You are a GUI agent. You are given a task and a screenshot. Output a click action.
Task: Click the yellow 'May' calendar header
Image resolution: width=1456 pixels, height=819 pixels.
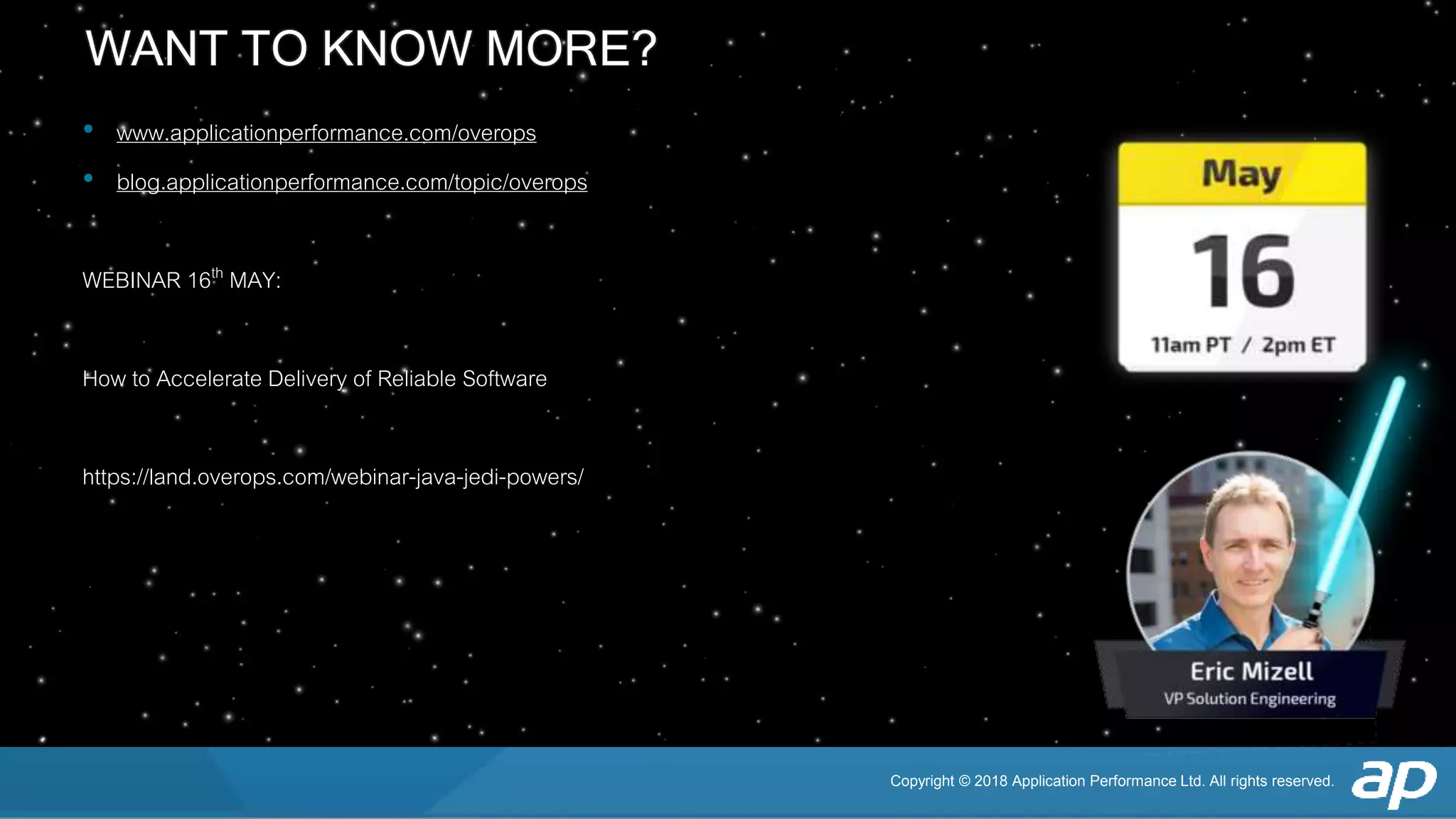tap(1242, 174)
